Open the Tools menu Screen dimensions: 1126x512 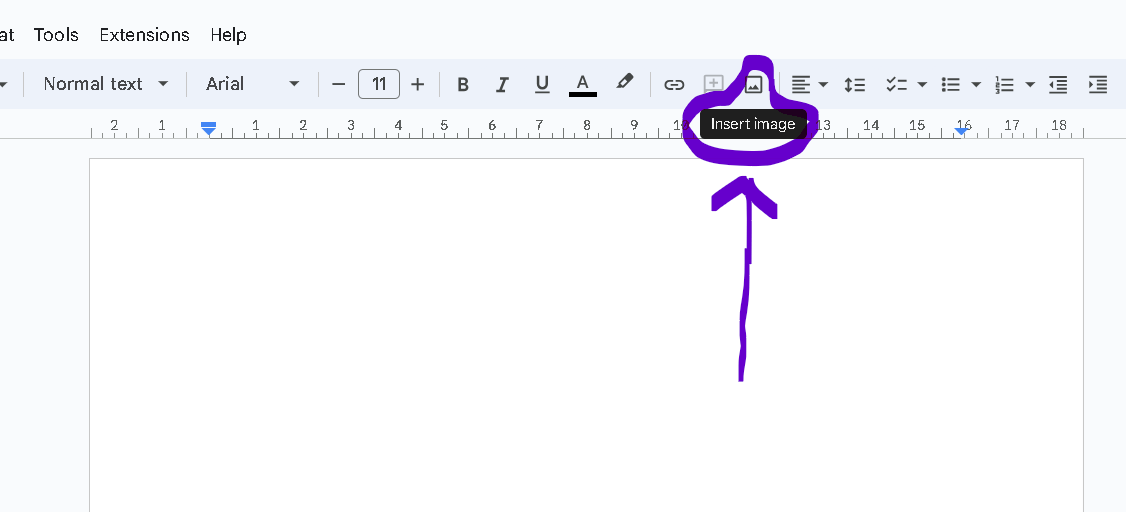(56, 35)
